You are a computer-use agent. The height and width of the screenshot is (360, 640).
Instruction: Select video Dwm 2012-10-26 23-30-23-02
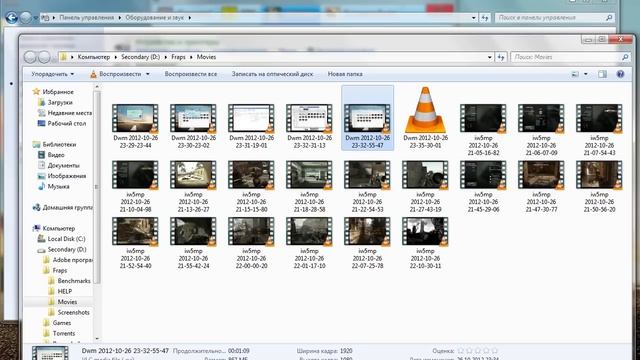click(x=193, y=125)
